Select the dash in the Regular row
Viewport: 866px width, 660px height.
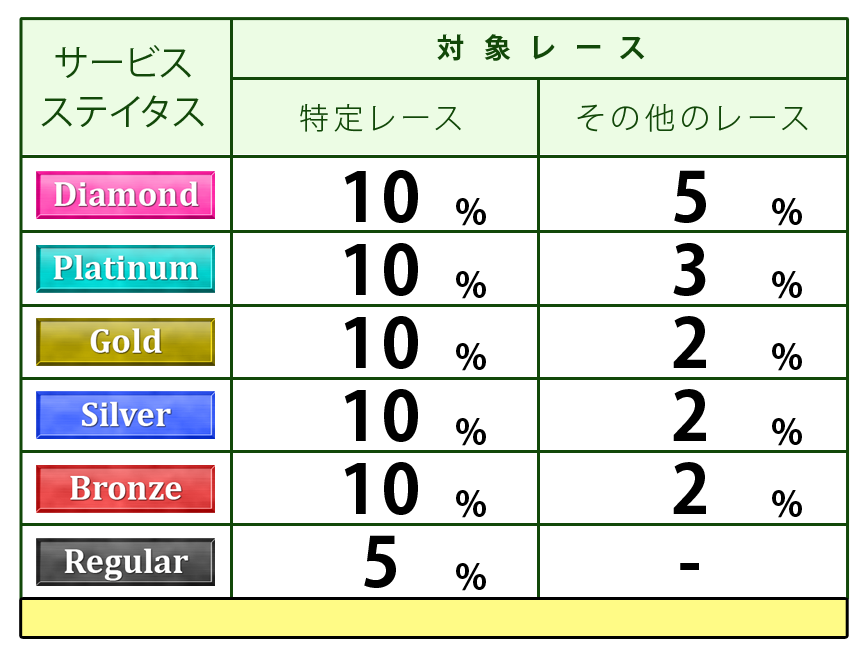pyautogui.click(x=688, y=565)
